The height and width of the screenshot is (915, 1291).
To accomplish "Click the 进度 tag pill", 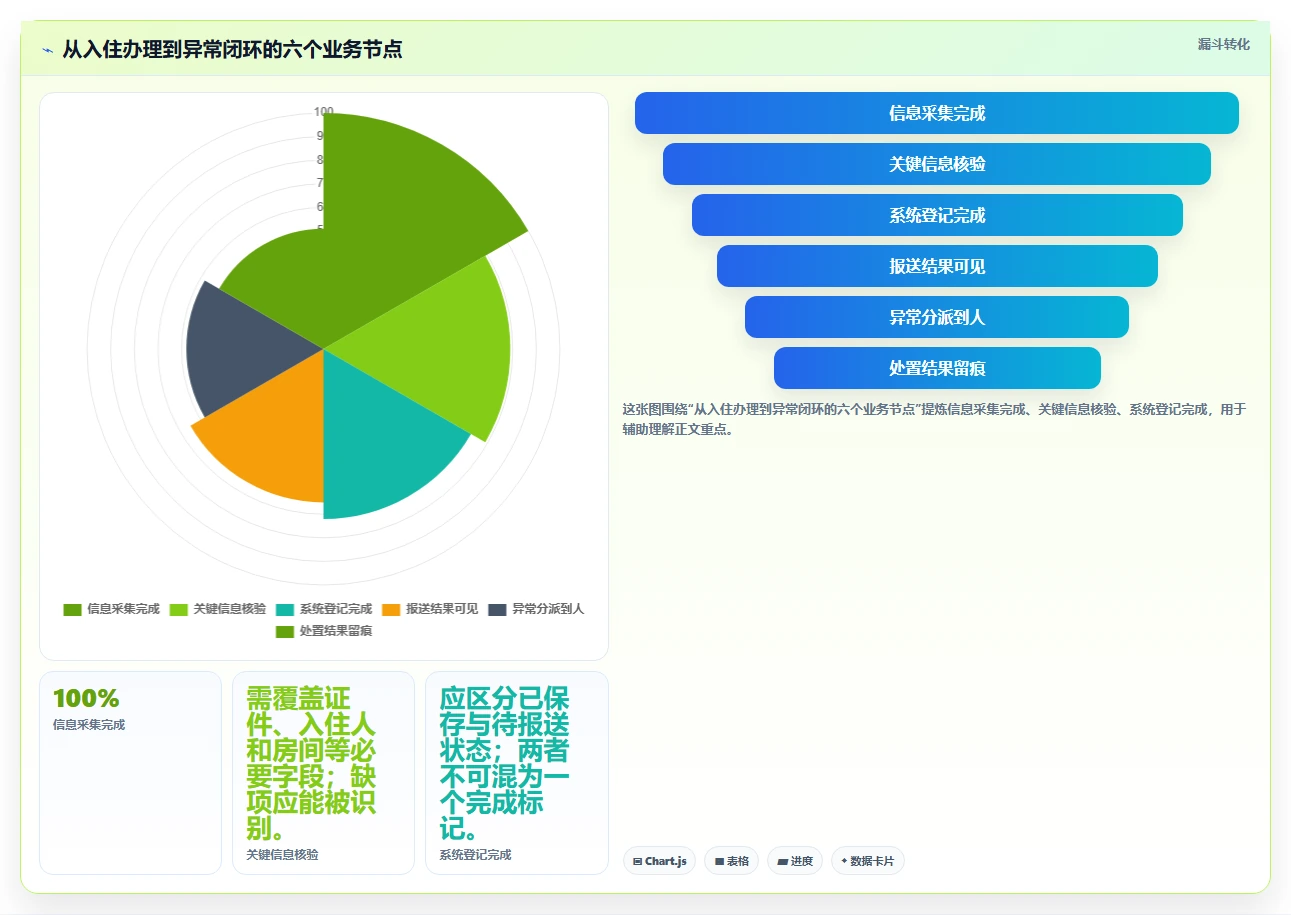I will tap(795, 861).
